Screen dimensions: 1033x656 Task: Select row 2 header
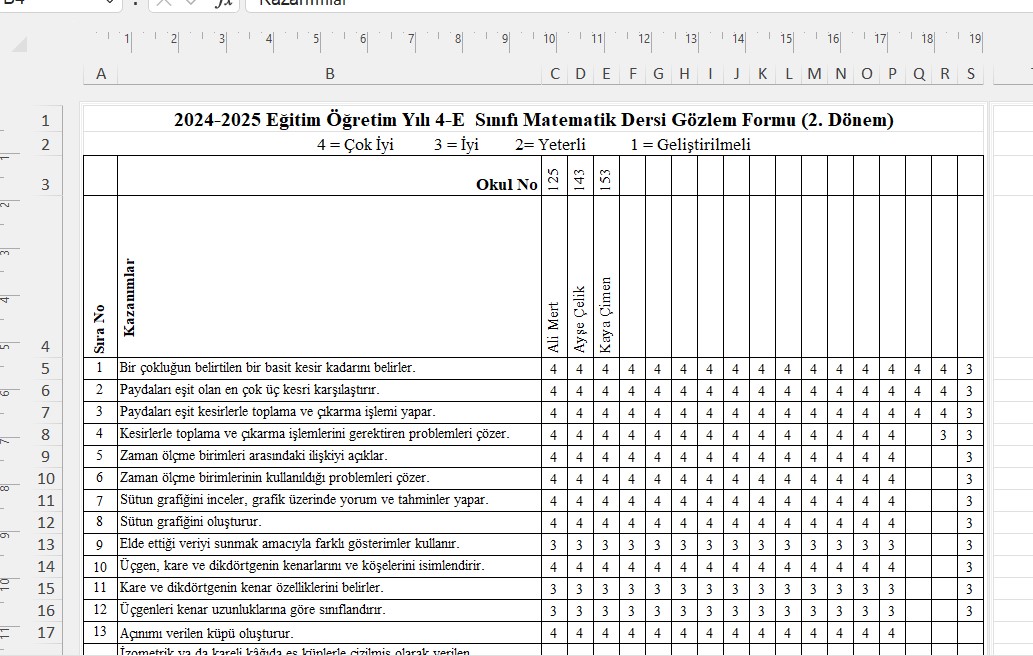(45, 144)
